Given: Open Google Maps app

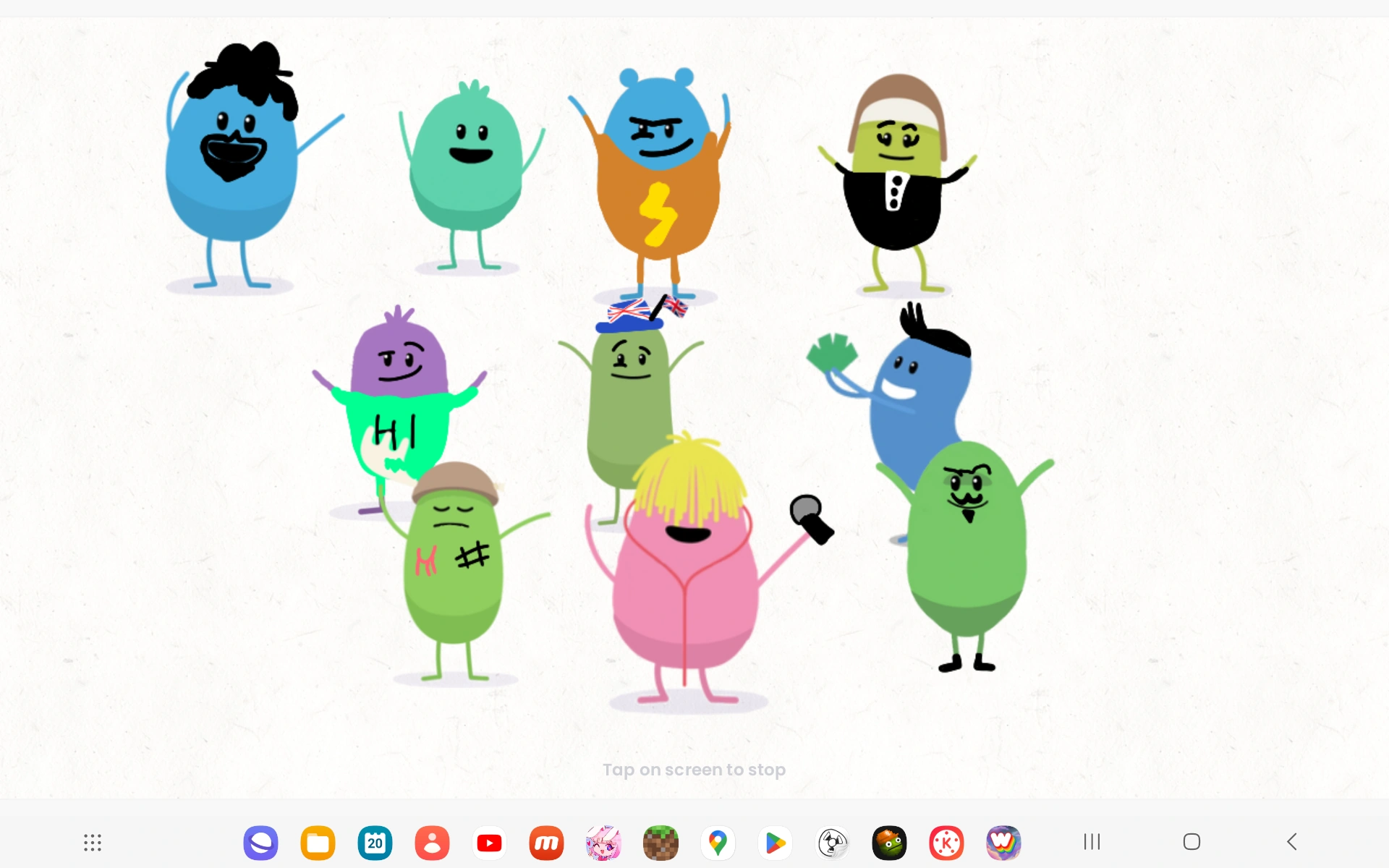Looking at the screenshot, I should tap(718, 842).
